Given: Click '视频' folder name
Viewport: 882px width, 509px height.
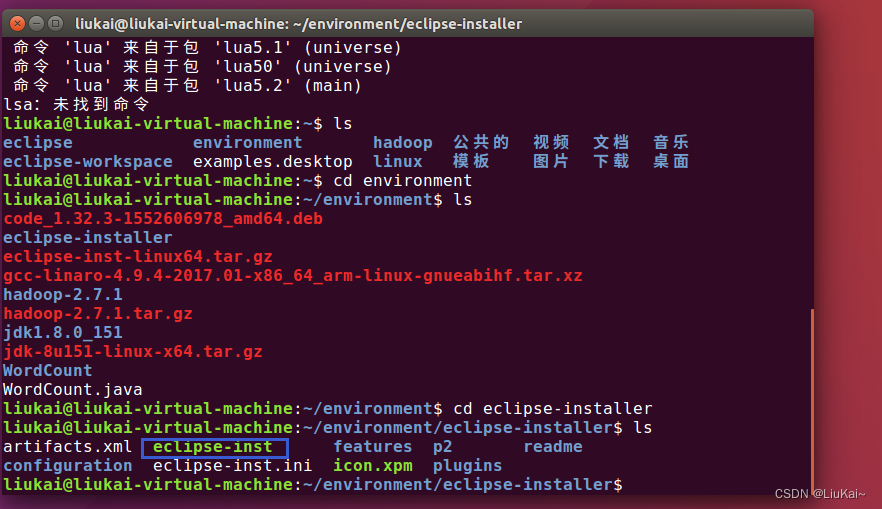Looking at the screenshot, I should point(551,142).
